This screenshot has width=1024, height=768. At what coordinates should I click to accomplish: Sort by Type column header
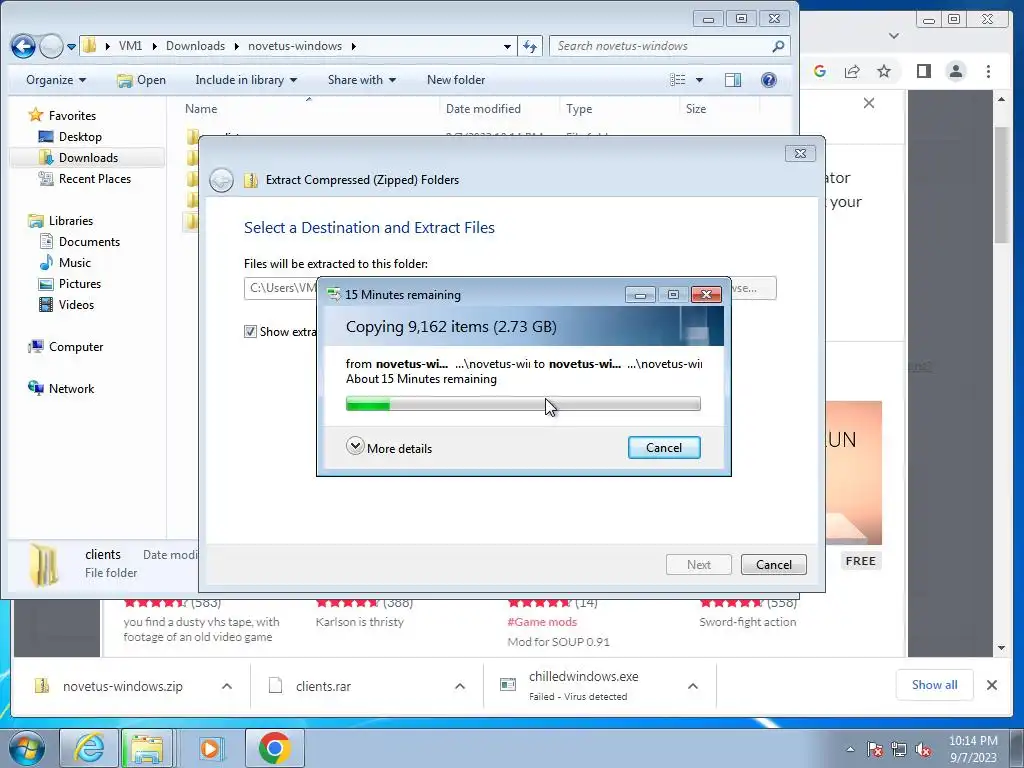[579, 108]
